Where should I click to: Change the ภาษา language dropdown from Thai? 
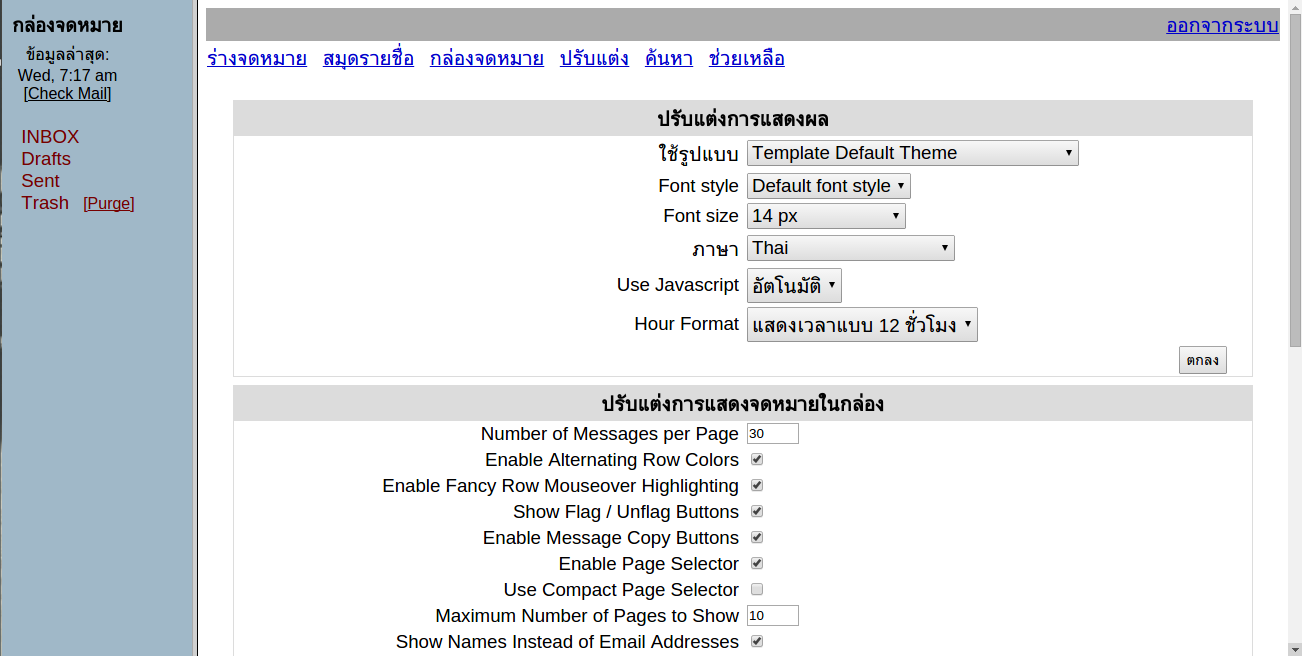(x=850, y=248)
